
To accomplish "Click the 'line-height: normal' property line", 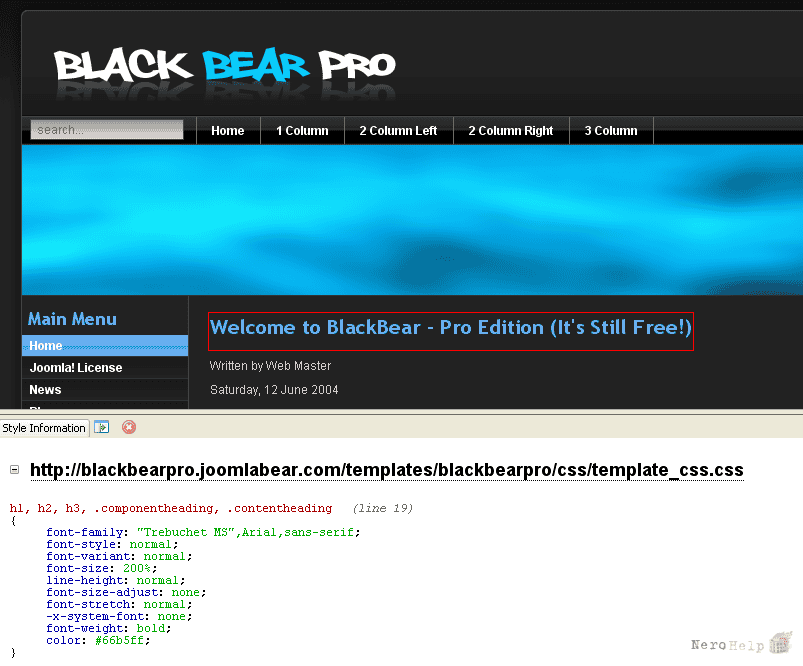I will click(x=116, y=580).
